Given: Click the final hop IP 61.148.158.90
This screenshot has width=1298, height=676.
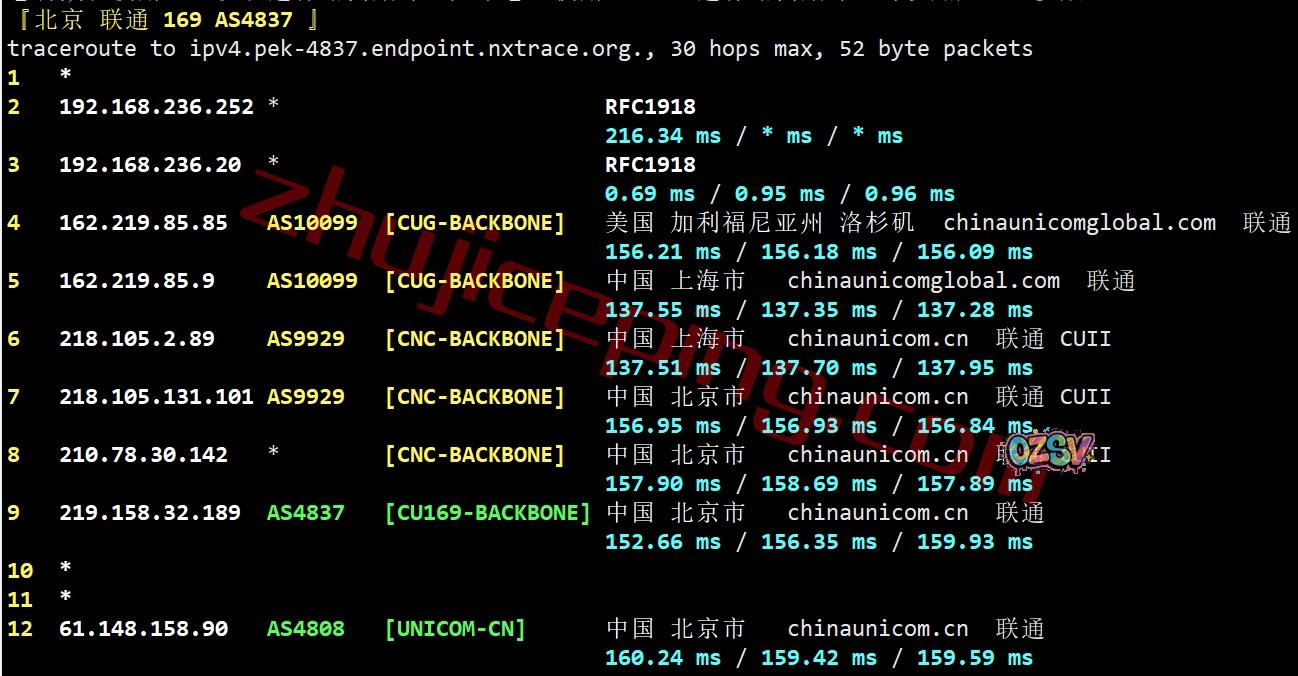Looking at the screenshot, I should 143,628.
